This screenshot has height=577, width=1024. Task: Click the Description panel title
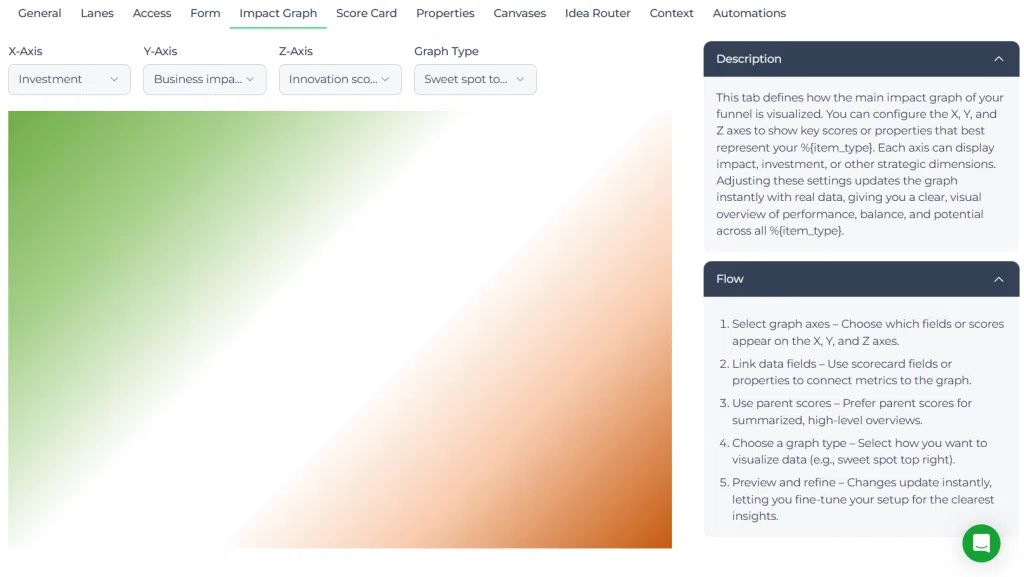click(x=748, y=59)
